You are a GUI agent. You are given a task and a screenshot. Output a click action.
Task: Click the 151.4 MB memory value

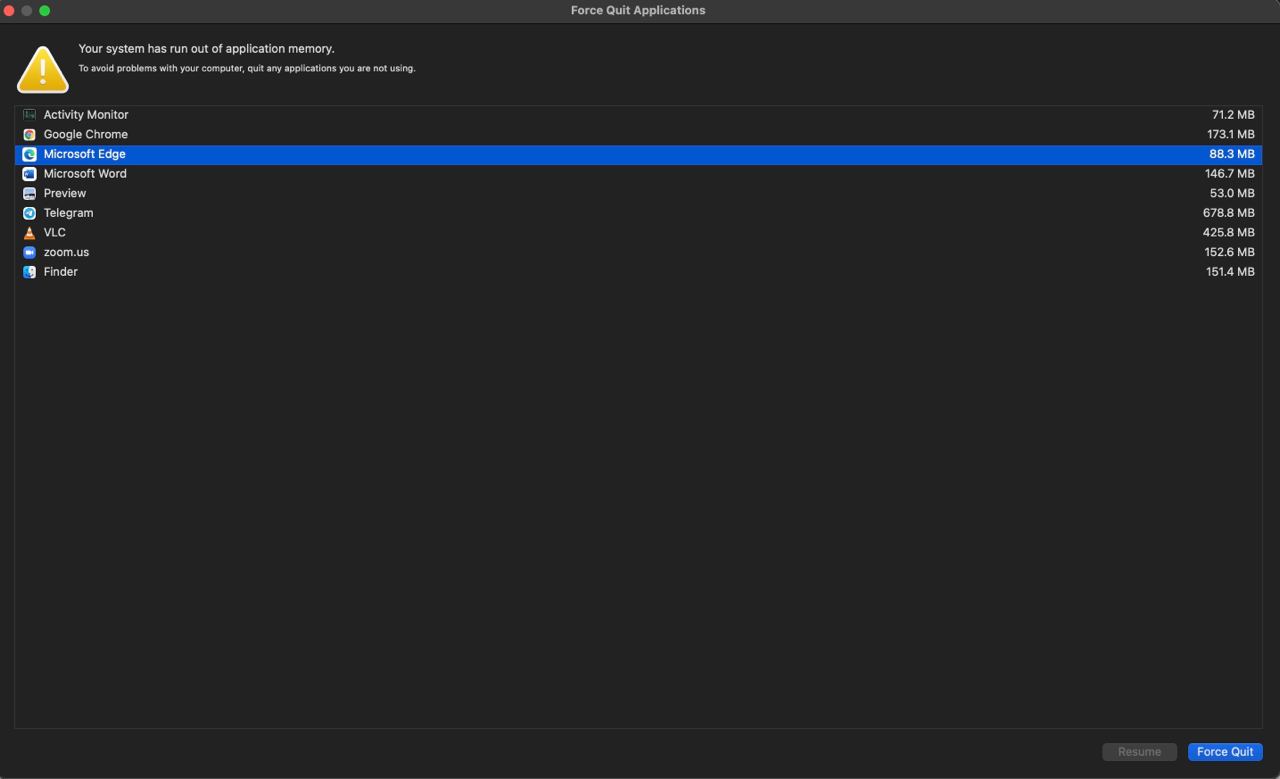[x=1230, y=272]
